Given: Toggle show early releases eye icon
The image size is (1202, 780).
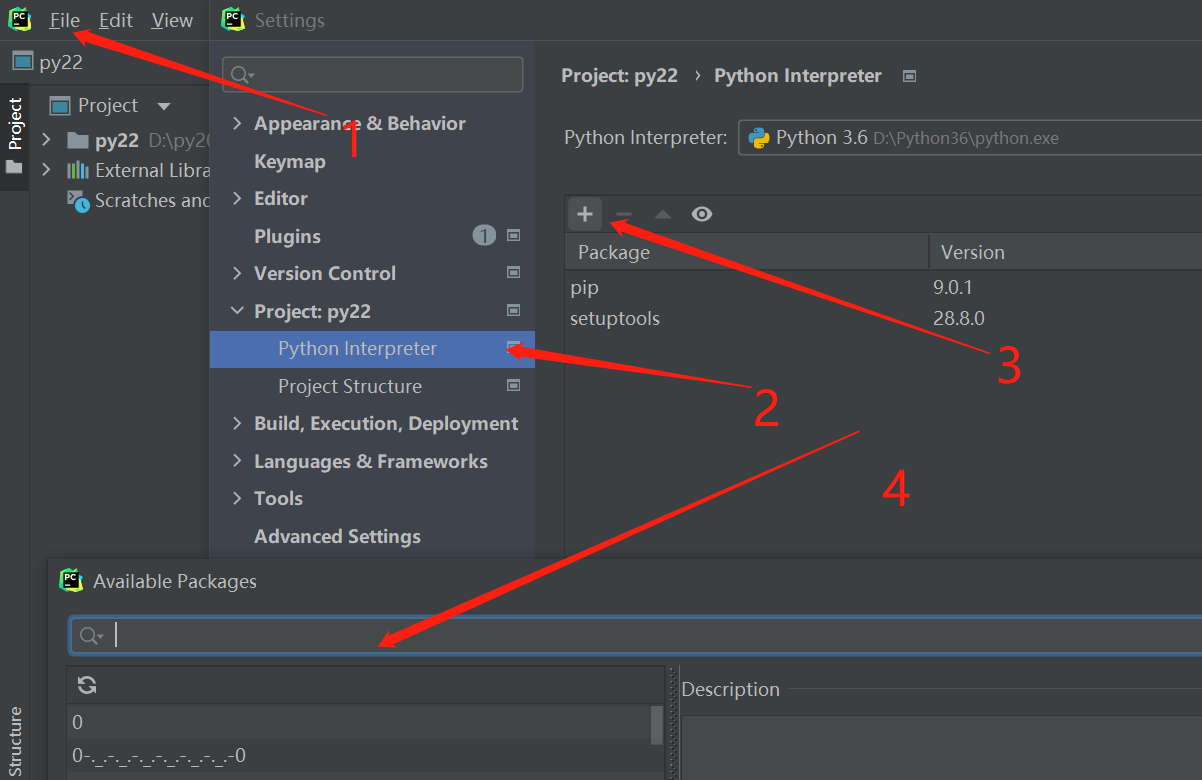Looking at the screenshot, I should click(x=702, y=214).
